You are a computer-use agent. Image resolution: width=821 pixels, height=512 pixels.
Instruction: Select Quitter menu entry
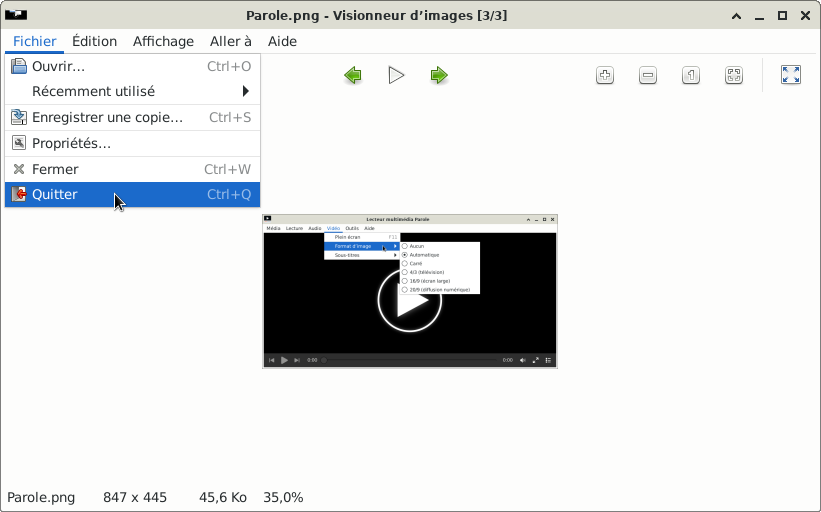pyautogui.click(x=132, y=194)
